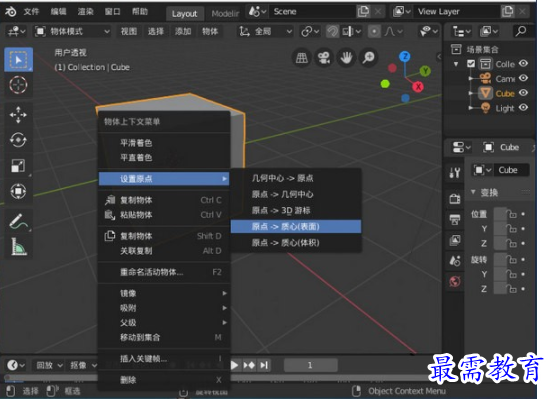Open the View Layer properties tab

[455, 240]
